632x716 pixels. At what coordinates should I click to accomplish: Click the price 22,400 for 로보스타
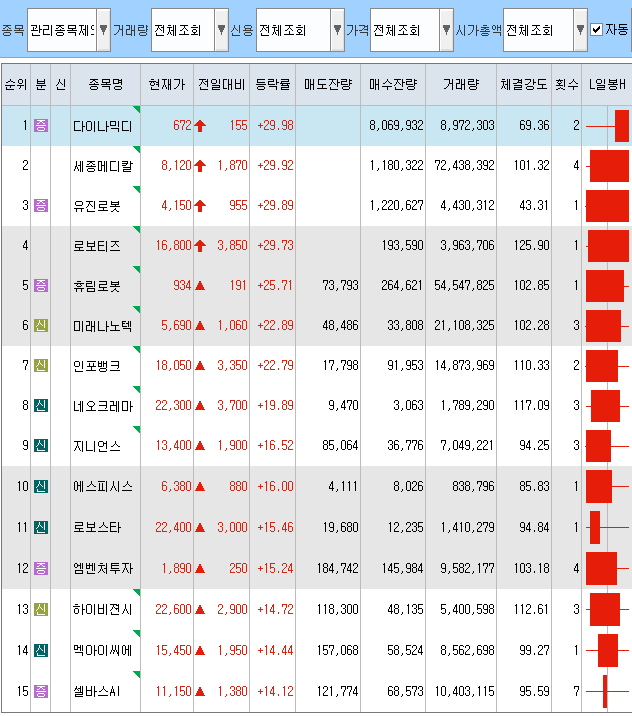pyautogui.click(x=174, y=527)
